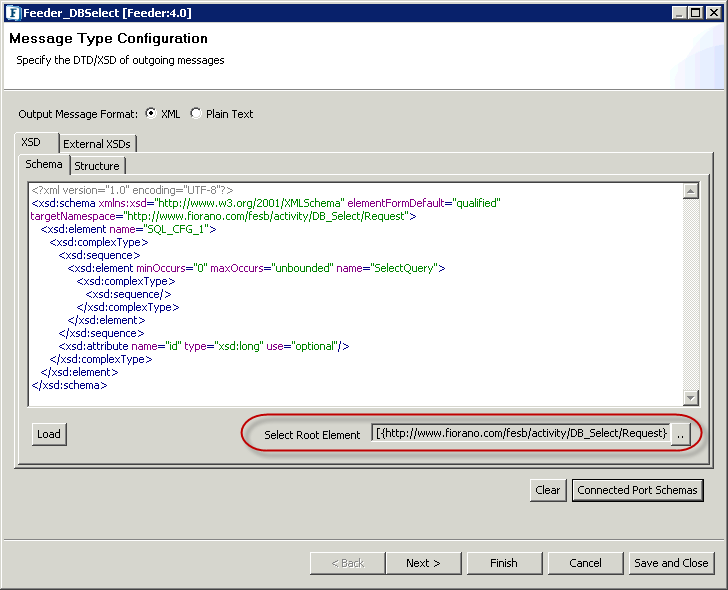Open root element browse button (..)
This screenshot has width=728, height=590.
(680, 434)
